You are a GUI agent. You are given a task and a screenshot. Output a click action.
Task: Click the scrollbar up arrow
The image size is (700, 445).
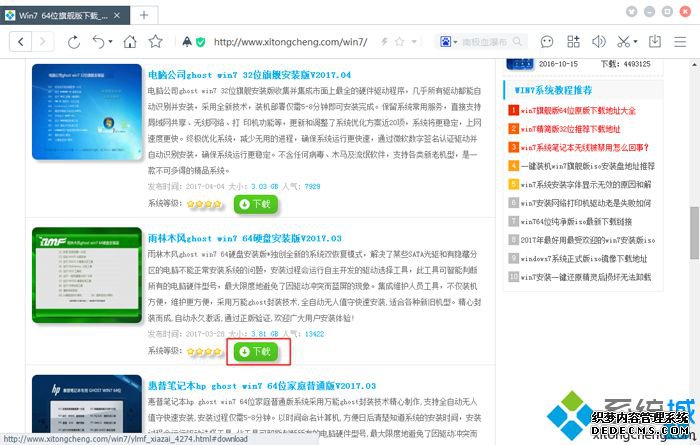(694, 65)
